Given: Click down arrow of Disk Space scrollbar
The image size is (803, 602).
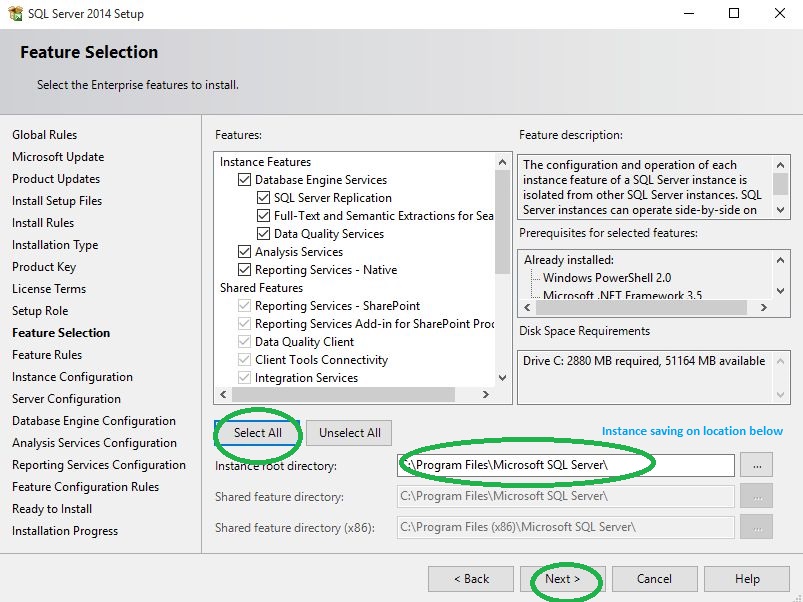Looking at the screenshot, I should pyautogui.click(x=780, y=394).
